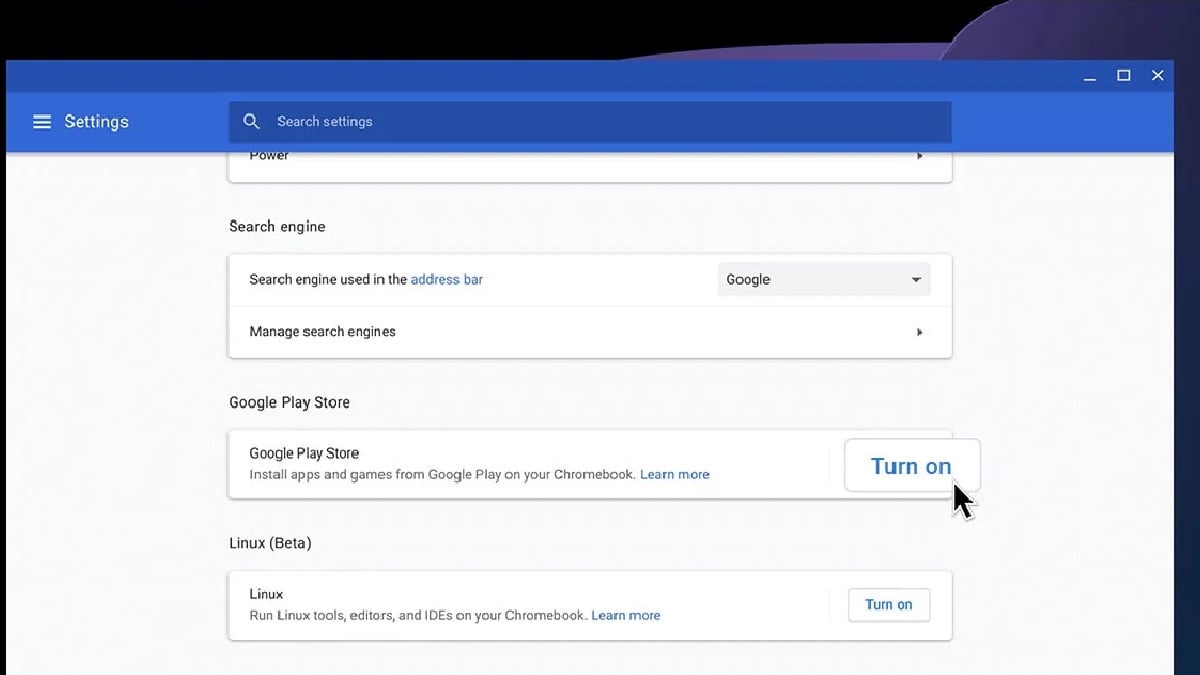The image size is (1200, 675).
Task: Open Learn more for Google Play Store
Action: (675, 475)
